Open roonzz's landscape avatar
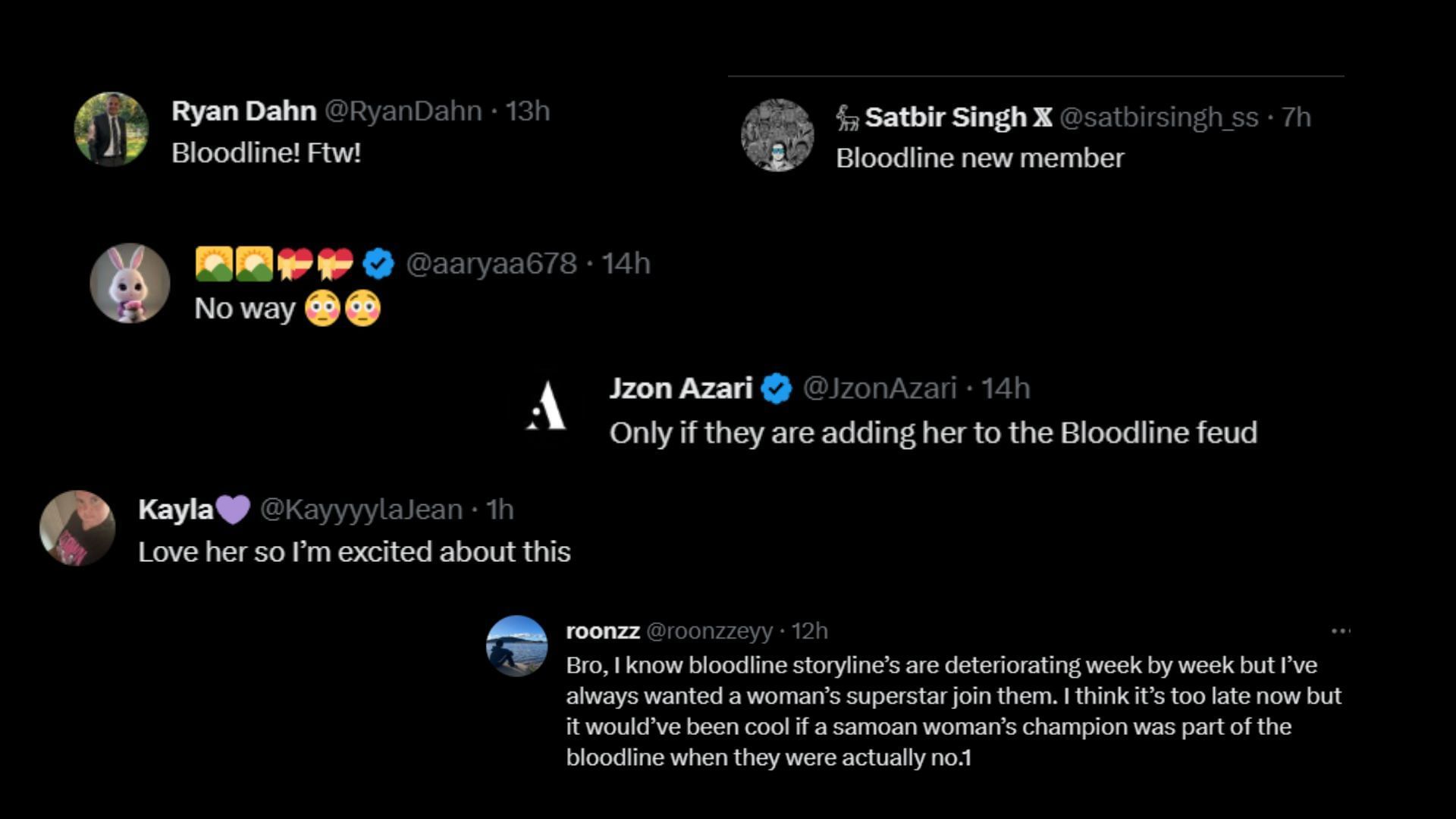The height and width of the screenshot is (819, 1456). [516, 645]
